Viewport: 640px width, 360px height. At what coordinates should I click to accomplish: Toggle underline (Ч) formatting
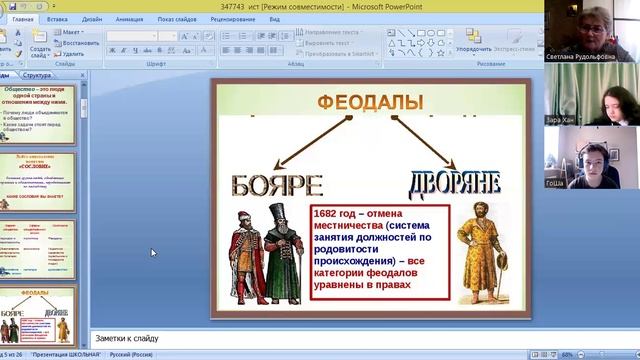point(136,50)
